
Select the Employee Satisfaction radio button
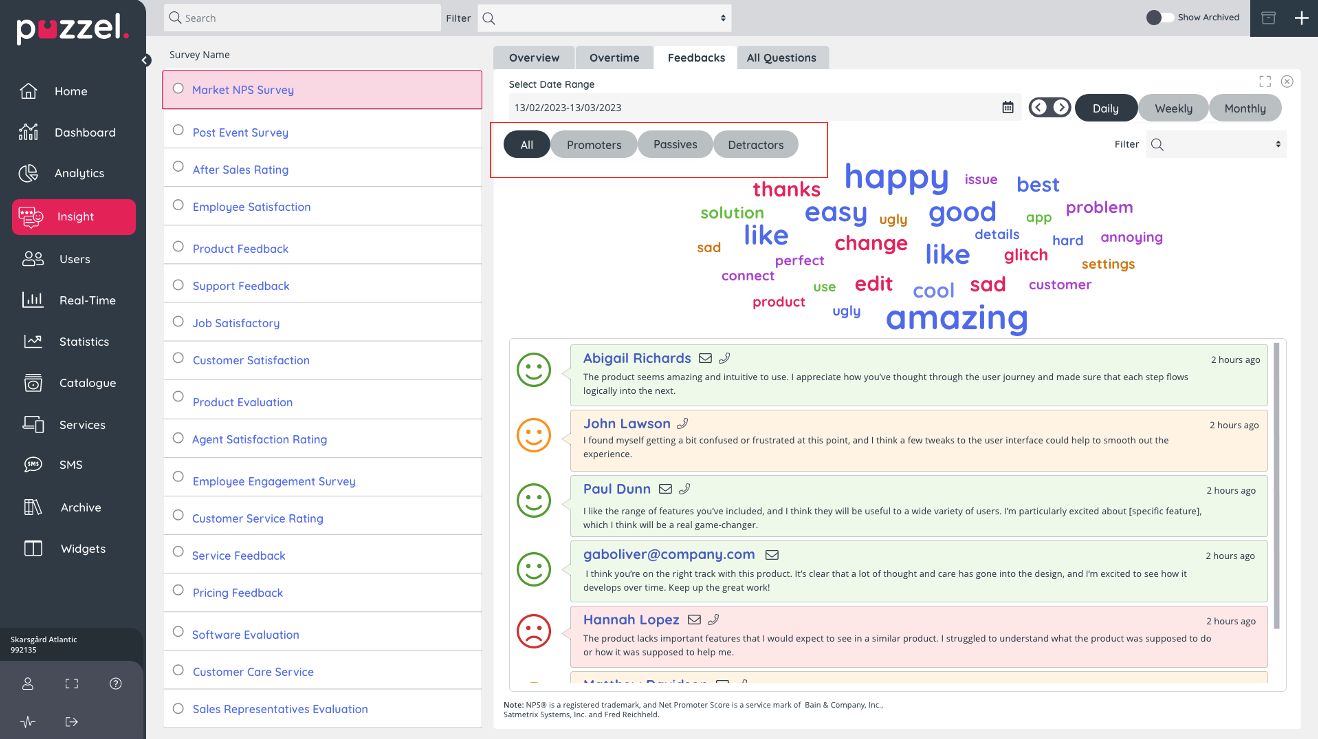coord(178,205)
